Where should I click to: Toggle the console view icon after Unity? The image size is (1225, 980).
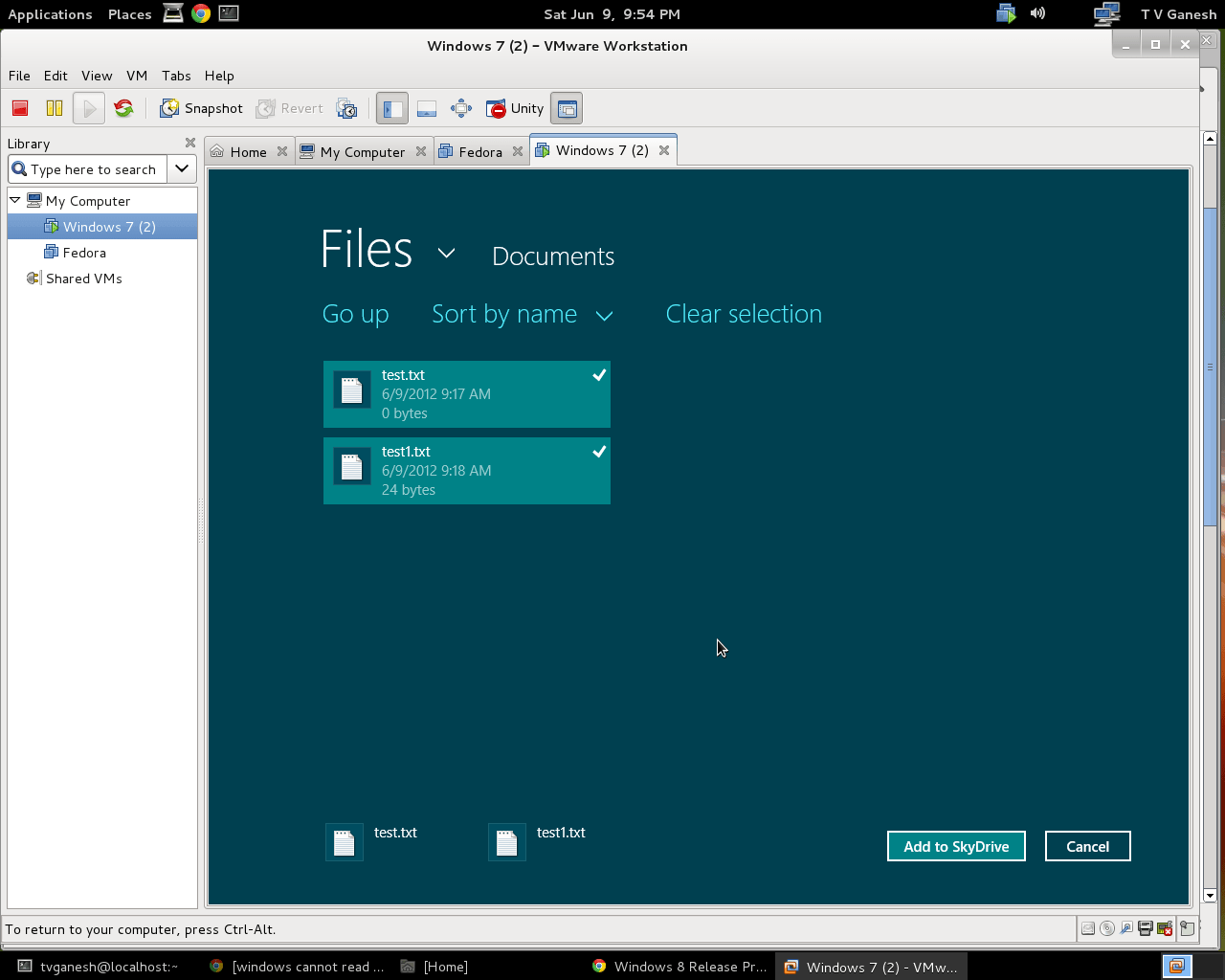(567, 108)
